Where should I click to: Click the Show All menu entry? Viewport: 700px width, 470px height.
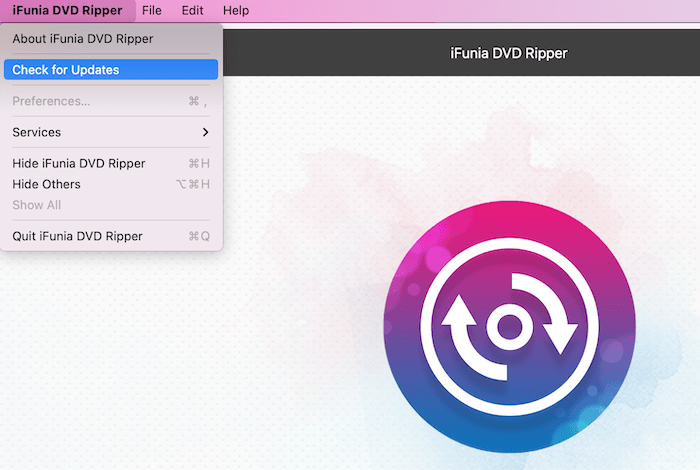pos(37,205)
